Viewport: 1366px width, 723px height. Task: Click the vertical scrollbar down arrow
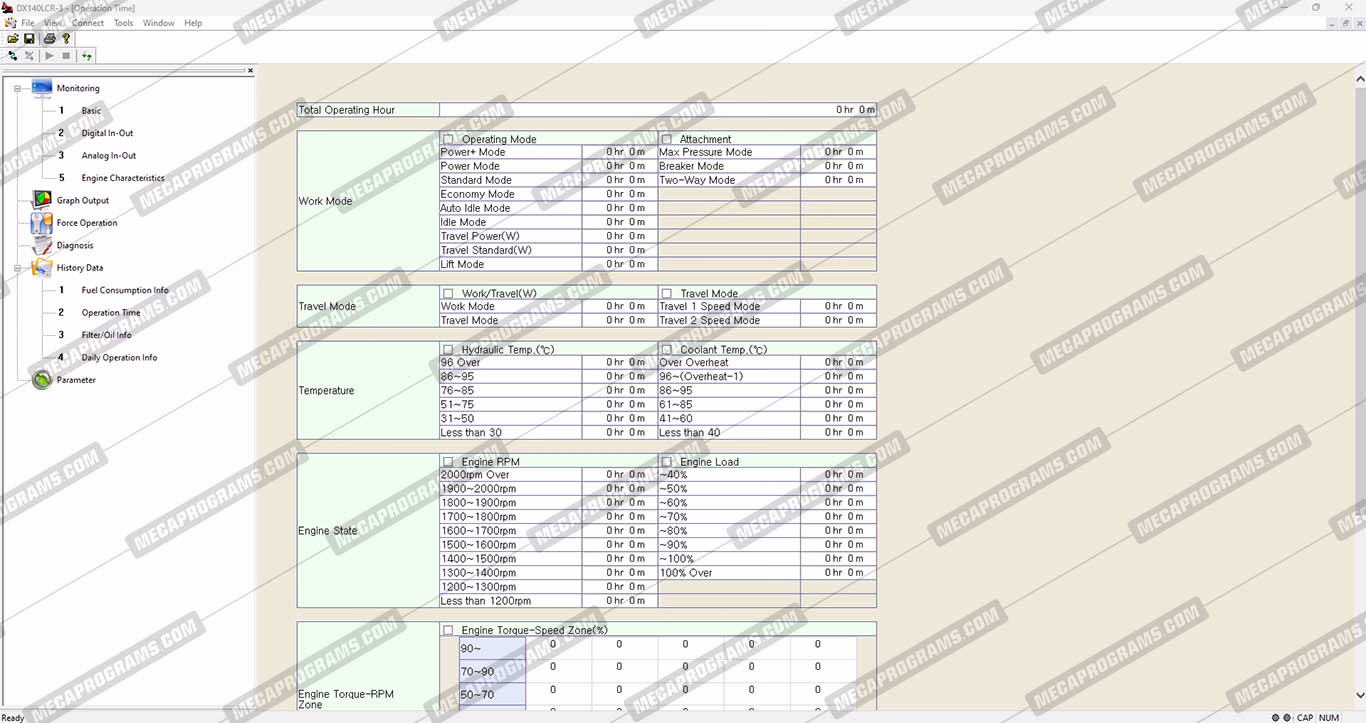tap(1360, 695)
